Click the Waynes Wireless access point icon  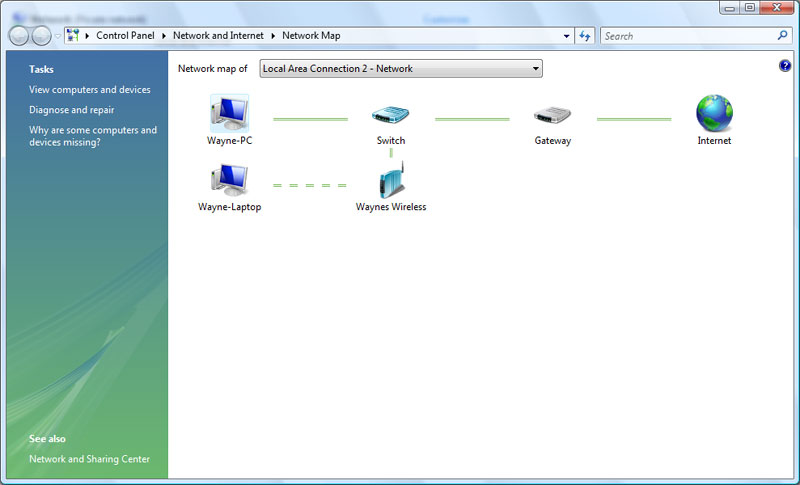(x=392, y=180)
